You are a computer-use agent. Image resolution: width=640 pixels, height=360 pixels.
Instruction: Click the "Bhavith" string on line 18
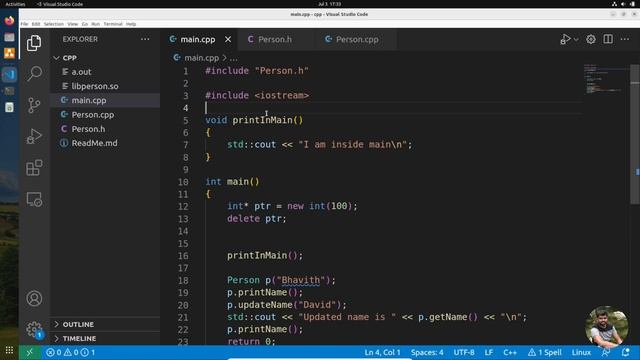(x=301, y=280)
